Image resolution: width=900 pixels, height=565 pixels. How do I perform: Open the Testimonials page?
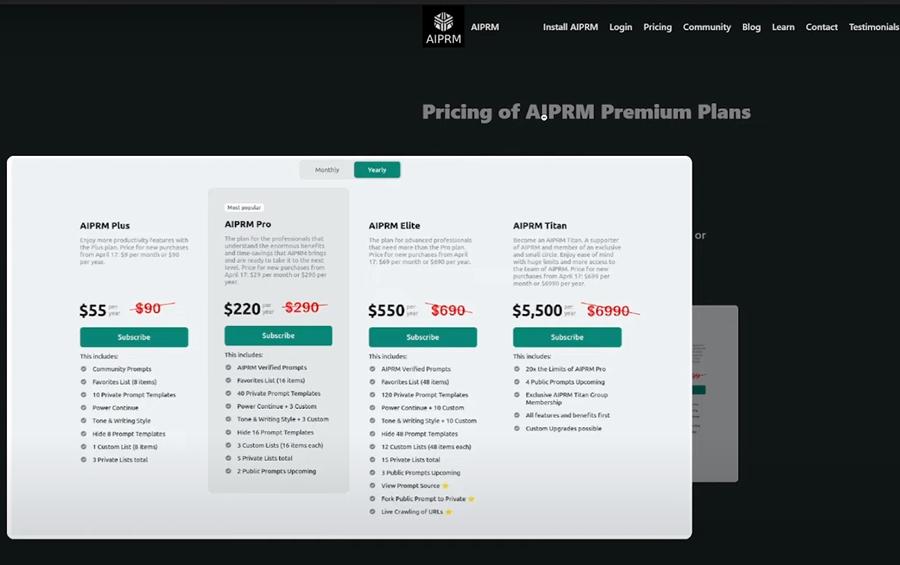point(873,27)
